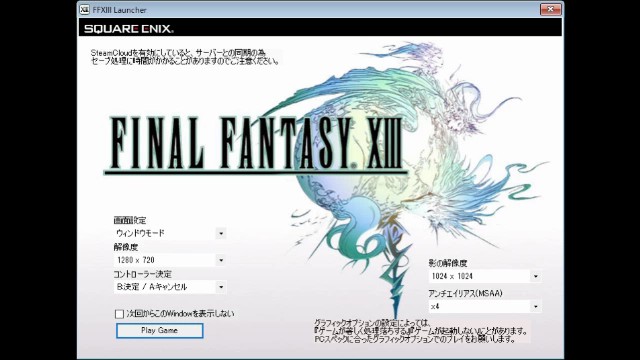Image resolution: width=640 pixels, height=360 pixels.
Task: Click the SQUARE ENIX logo
Action: [129, 29]
